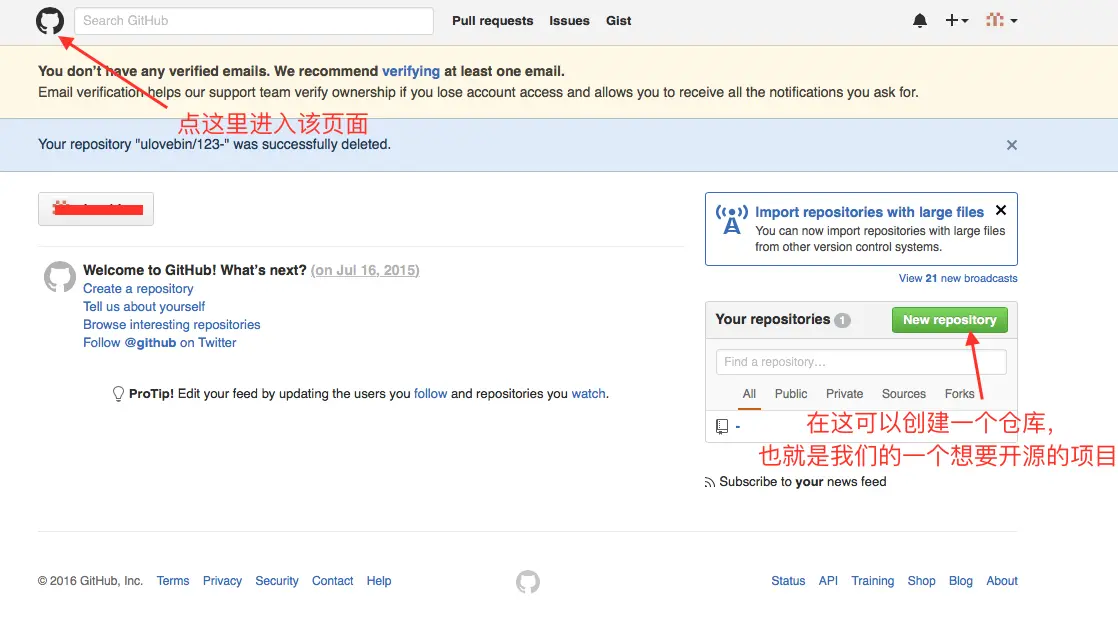
Task: Click the repositories count badge
Action: click(x=842, y=320)
